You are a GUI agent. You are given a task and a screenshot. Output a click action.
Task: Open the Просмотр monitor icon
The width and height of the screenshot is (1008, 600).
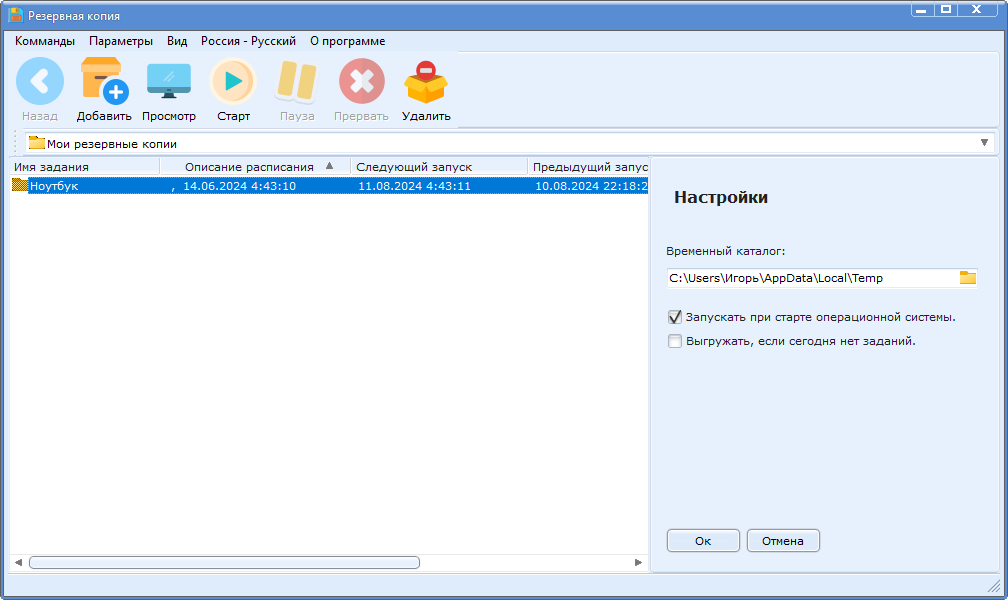click(x=169, y=82)
